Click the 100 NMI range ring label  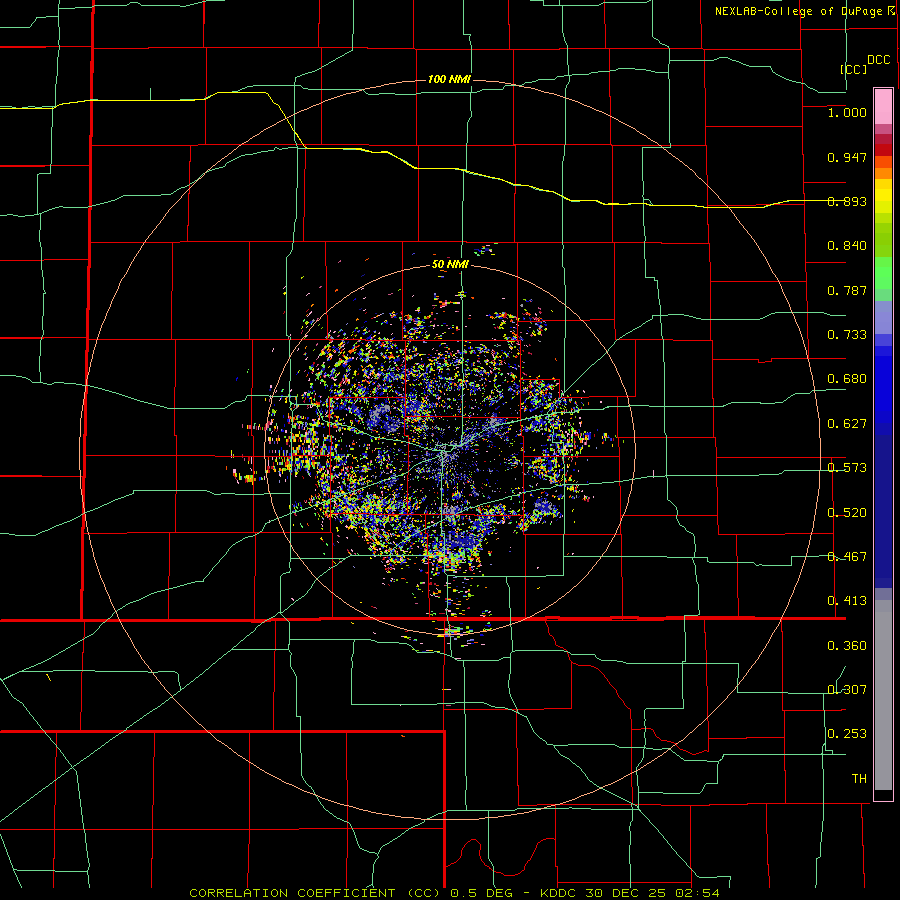point(449,79)
